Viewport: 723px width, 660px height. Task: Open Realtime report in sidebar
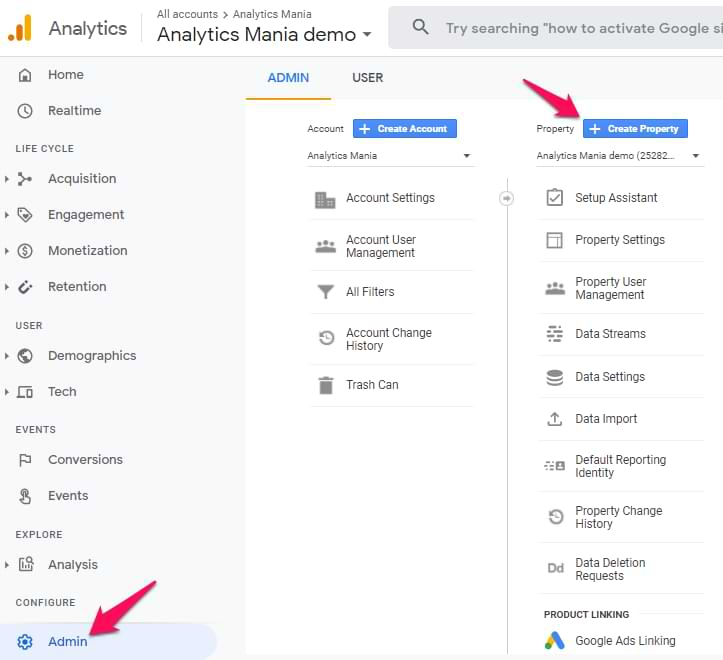coord(74,111)
